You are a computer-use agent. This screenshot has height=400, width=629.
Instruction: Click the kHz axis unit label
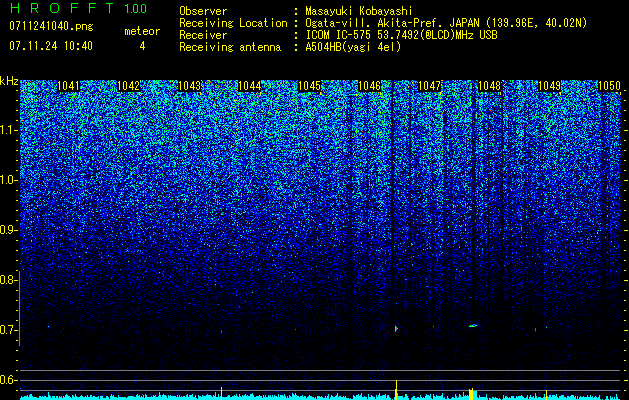(9, 81)
